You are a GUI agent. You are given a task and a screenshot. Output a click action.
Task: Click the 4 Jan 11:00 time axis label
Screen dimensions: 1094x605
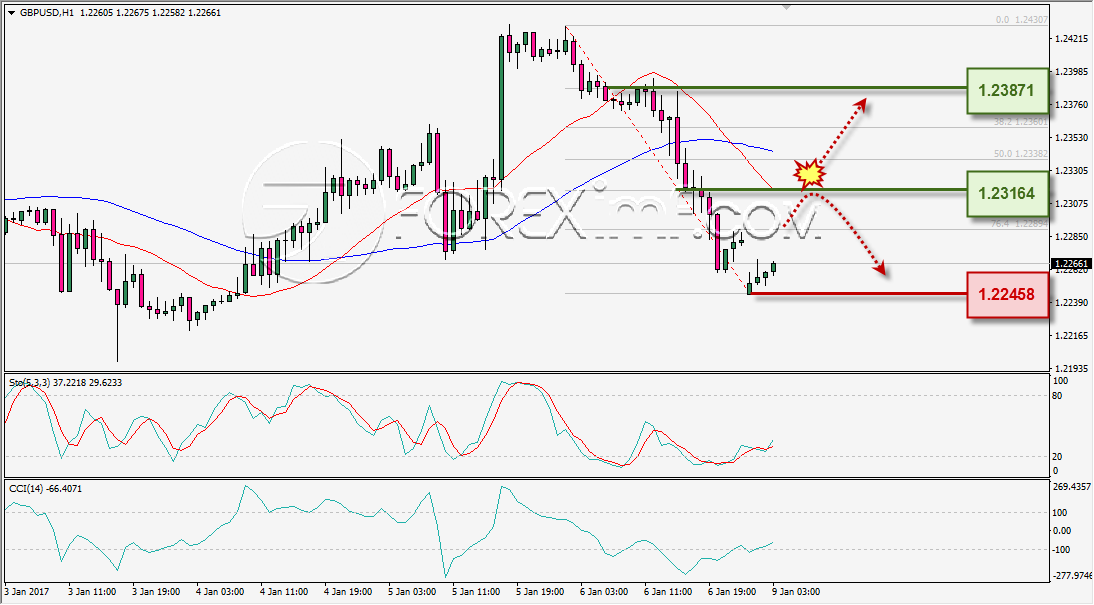(x=285, y=592)
